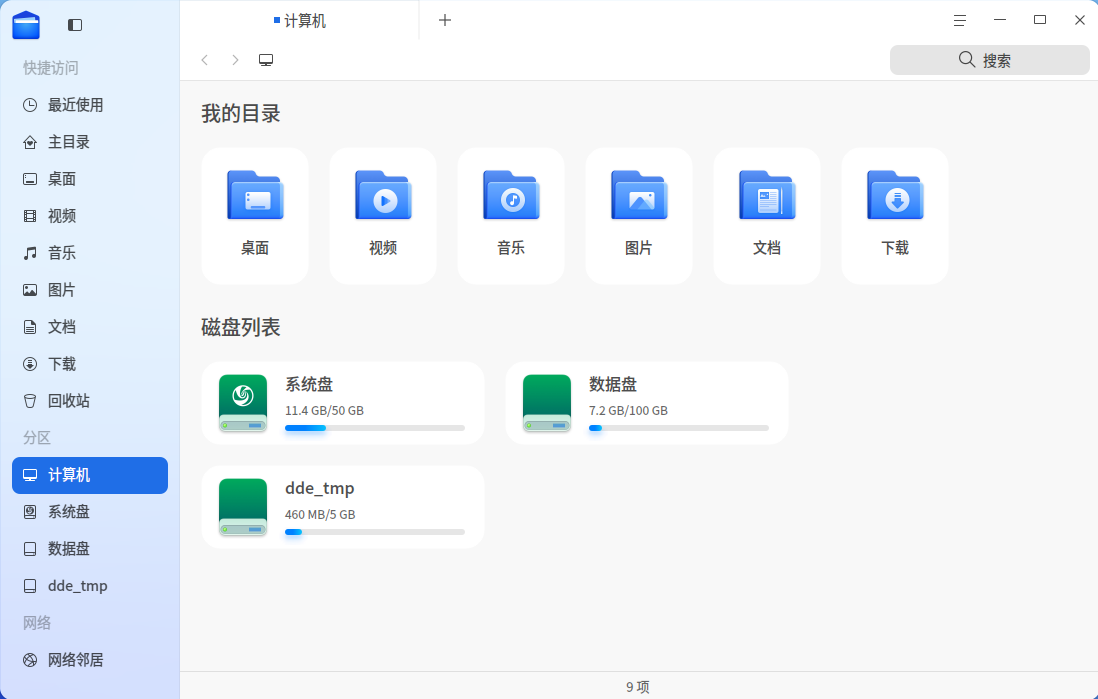This screenshot has height=699, width=1098.
Task: Click the 数据盘 usage bar
Action: tap(679, 428)
